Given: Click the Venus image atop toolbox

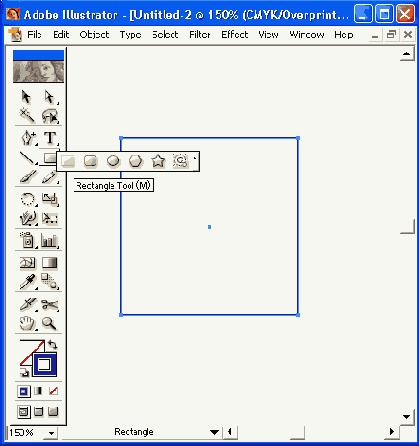Looking at the screenshot, I should click(x=38, y=71).
